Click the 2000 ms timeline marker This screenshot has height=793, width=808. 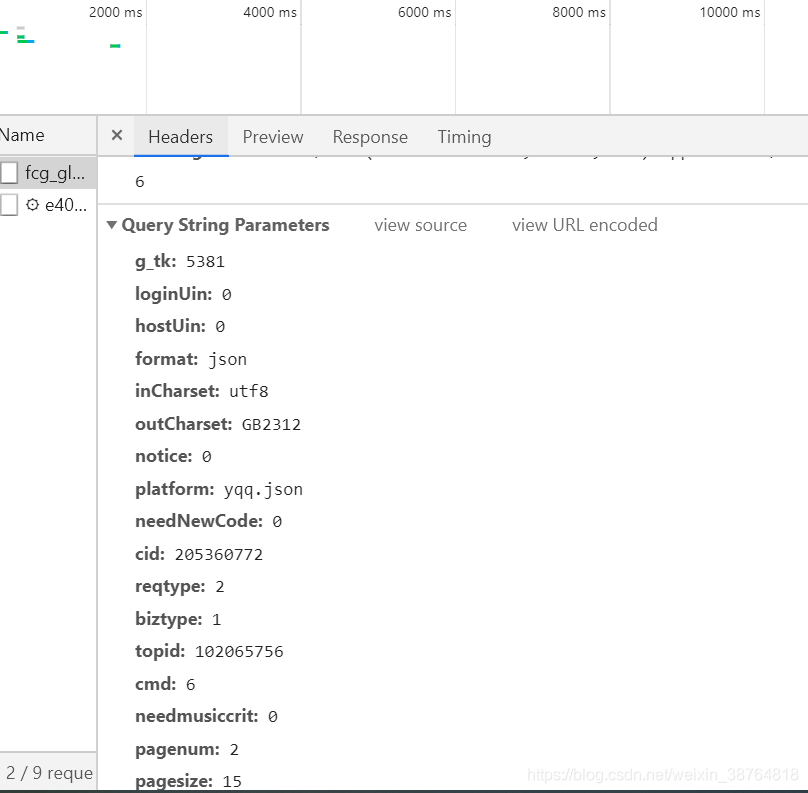click(115, 12)
